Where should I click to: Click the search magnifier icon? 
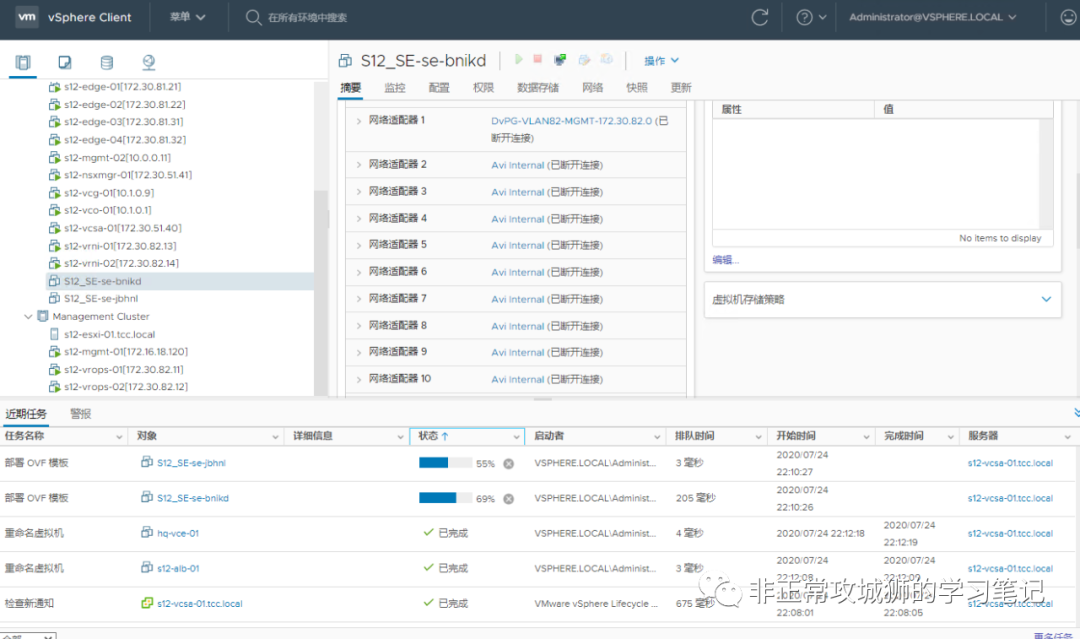[253, 17]
